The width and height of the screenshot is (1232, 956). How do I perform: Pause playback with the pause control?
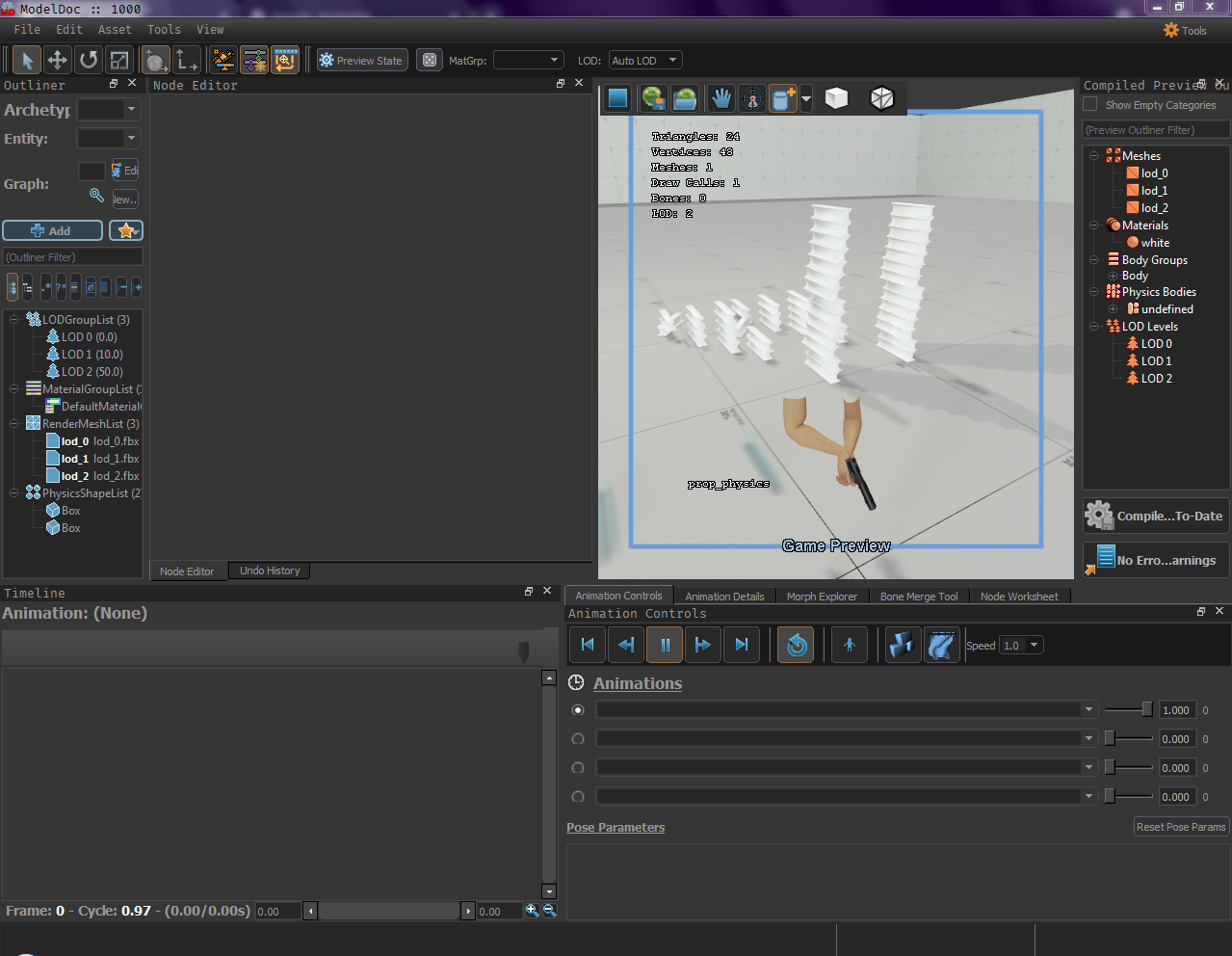665,645
